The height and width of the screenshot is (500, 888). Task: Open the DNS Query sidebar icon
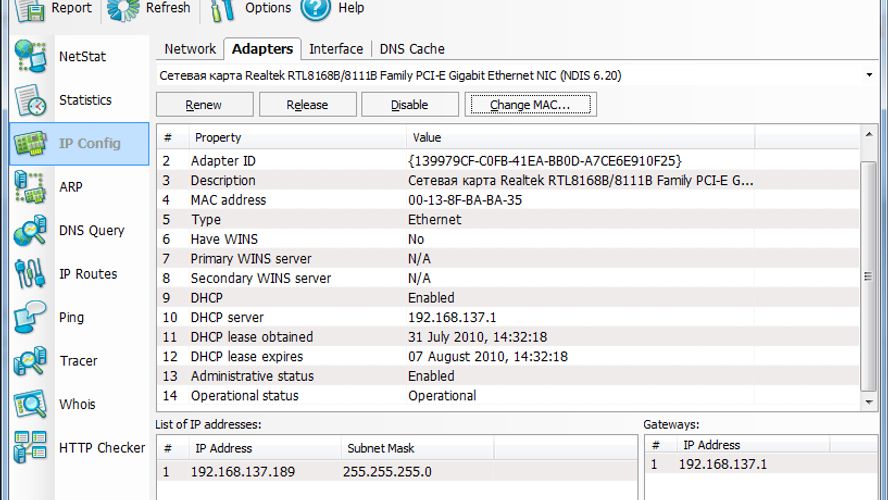[x=30, y=230]
